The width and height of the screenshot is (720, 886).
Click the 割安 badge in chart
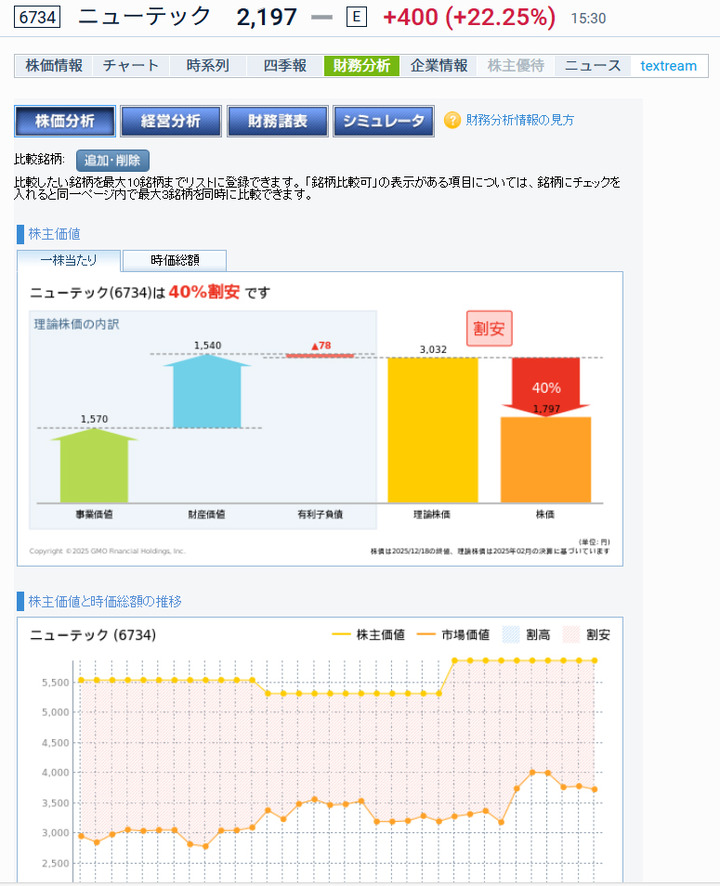(x=489, y=328)
